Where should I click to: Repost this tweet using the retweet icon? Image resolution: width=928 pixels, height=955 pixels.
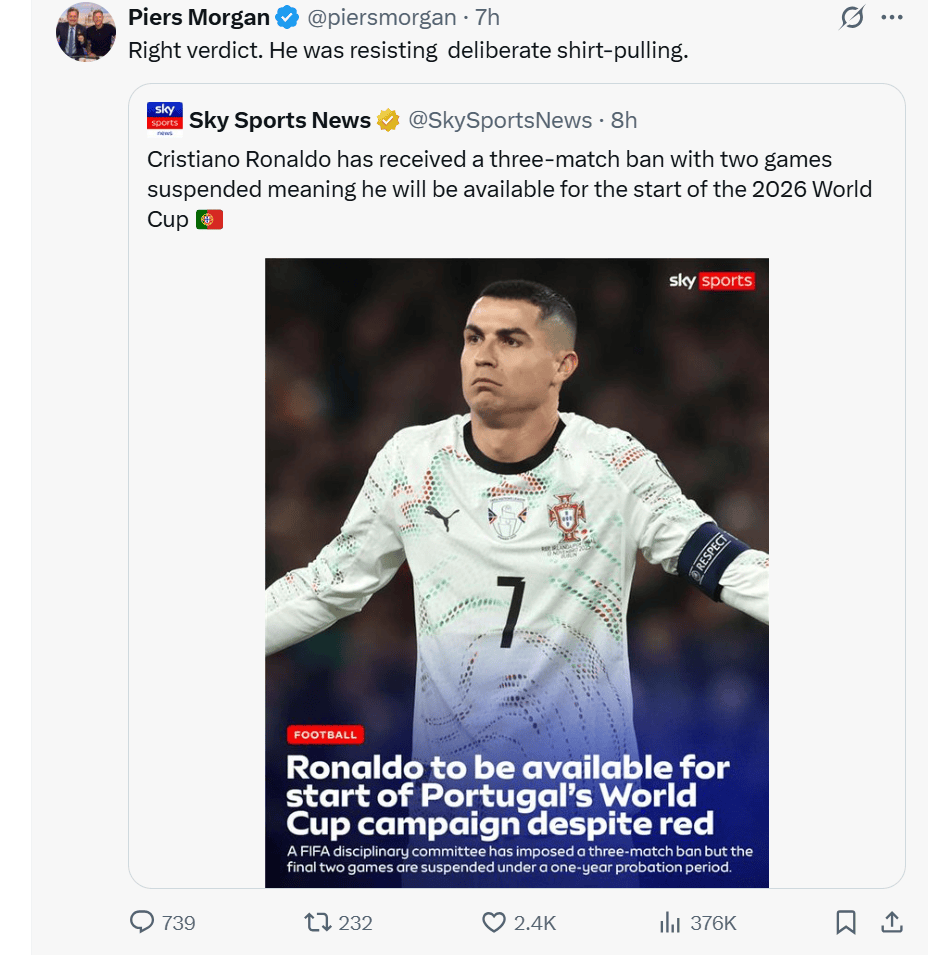pos(317,922)
